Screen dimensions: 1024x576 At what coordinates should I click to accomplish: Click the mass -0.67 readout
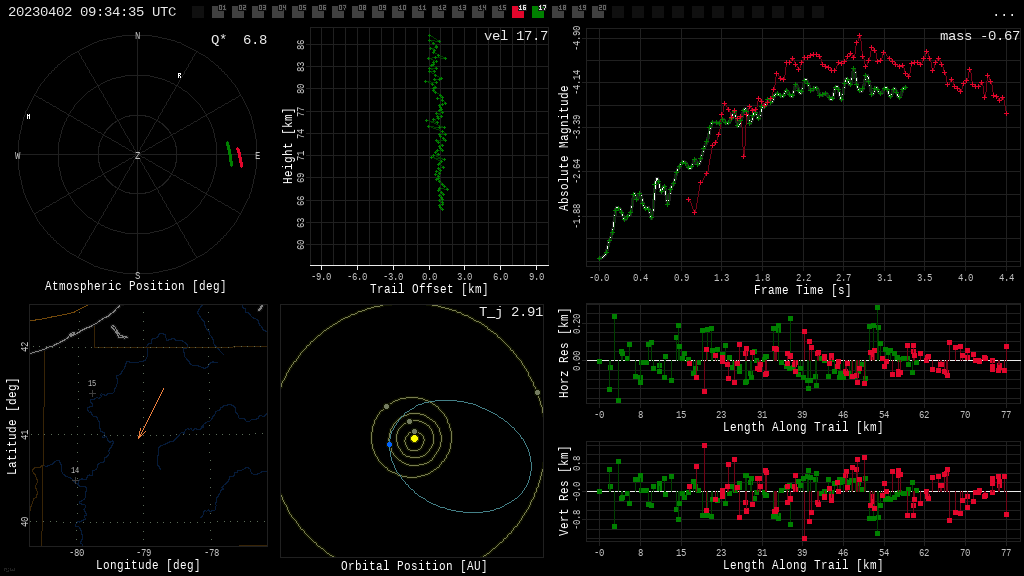click(x=980, y=36)
